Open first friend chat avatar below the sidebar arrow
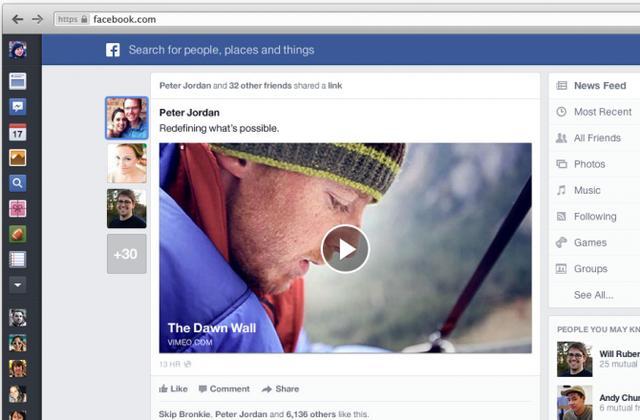Image resolution: width=640 pixels, height=420 pixels. 18,318
